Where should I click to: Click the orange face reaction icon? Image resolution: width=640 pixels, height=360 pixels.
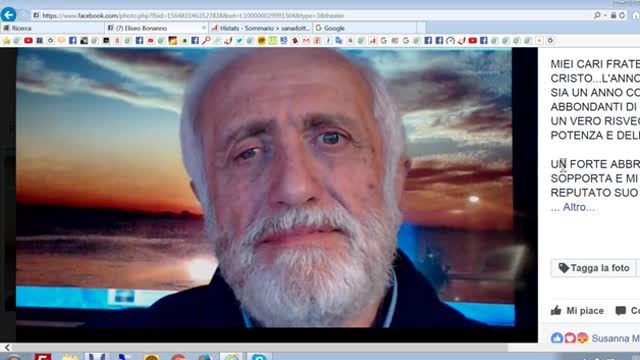click(583, 338)
